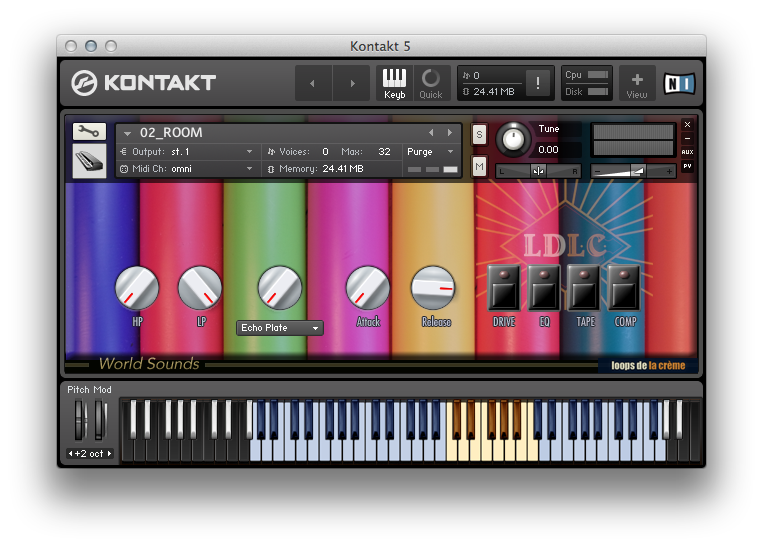Viewport: 763px width, 547px height.
Task: Adjust the Tune knob
Action: 513,140
